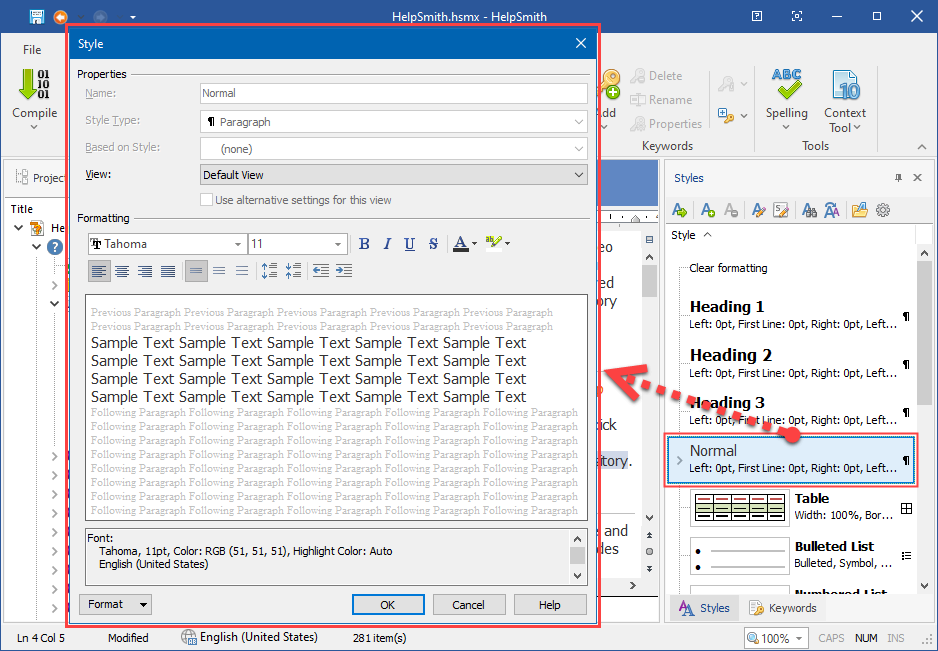This screenshot has width=938, height=651.
Task: Sort by the Style column header
Action: coord(791,235)
